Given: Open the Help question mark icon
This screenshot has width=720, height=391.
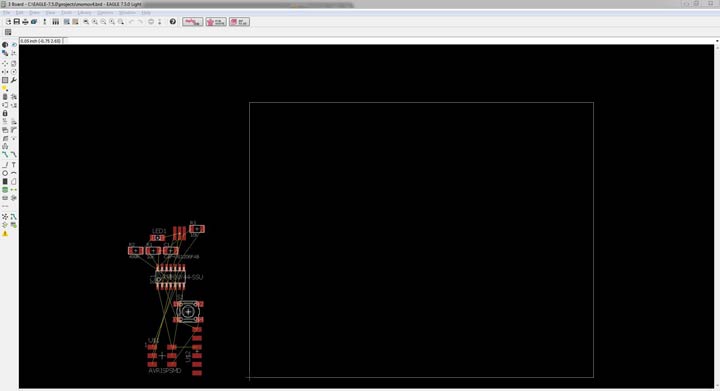Looking at the screenshot, I should pos(173,22).
